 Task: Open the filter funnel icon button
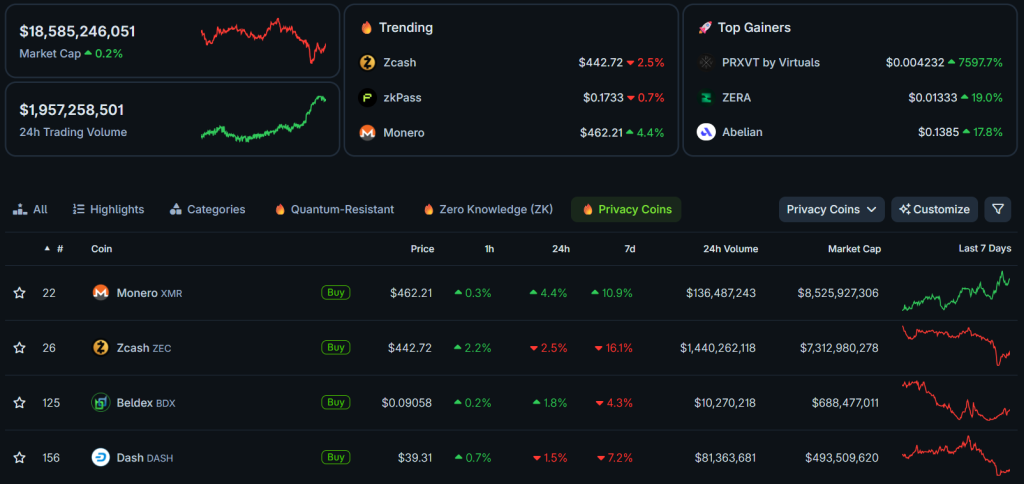[x=998, y=209]
